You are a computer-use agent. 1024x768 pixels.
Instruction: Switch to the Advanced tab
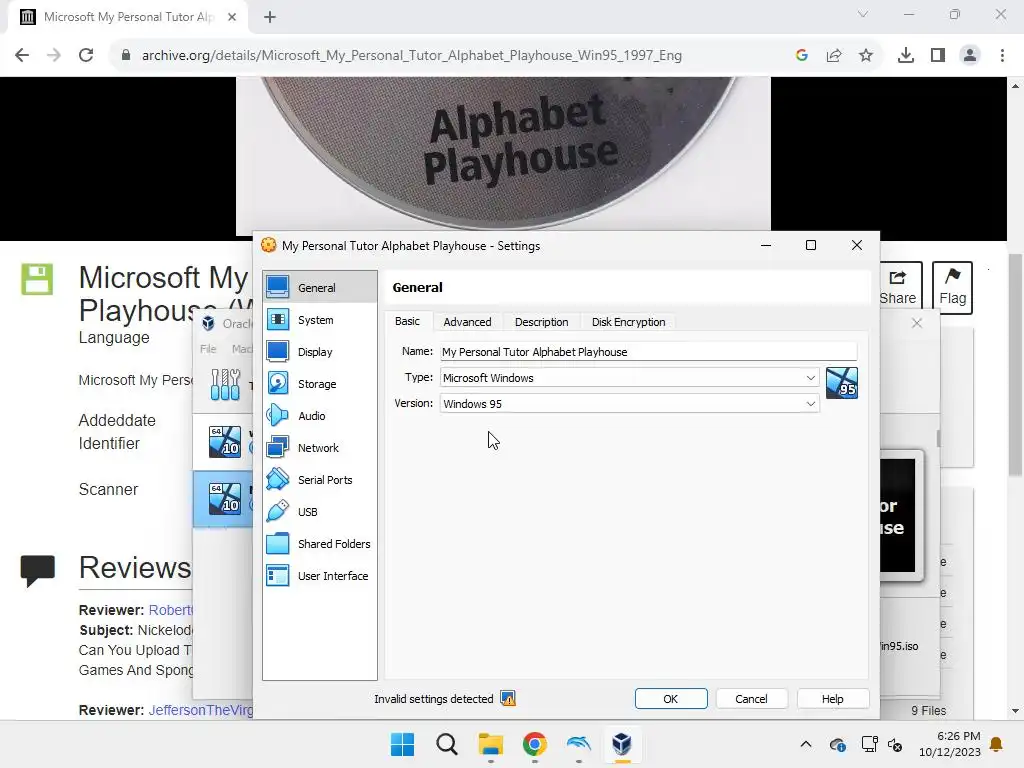pos(467,322)
